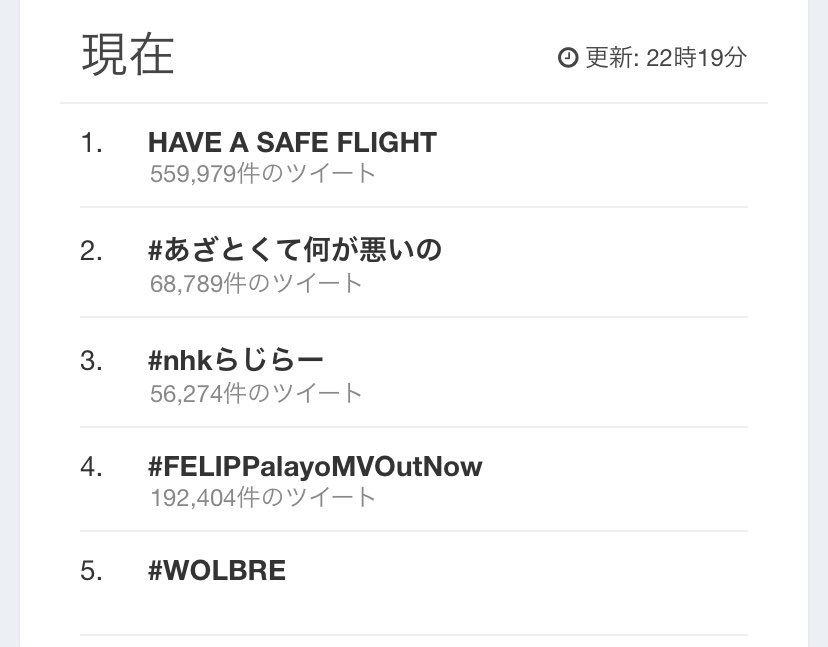
Task: Select rank number 5 in list
Action: point(91,571)
